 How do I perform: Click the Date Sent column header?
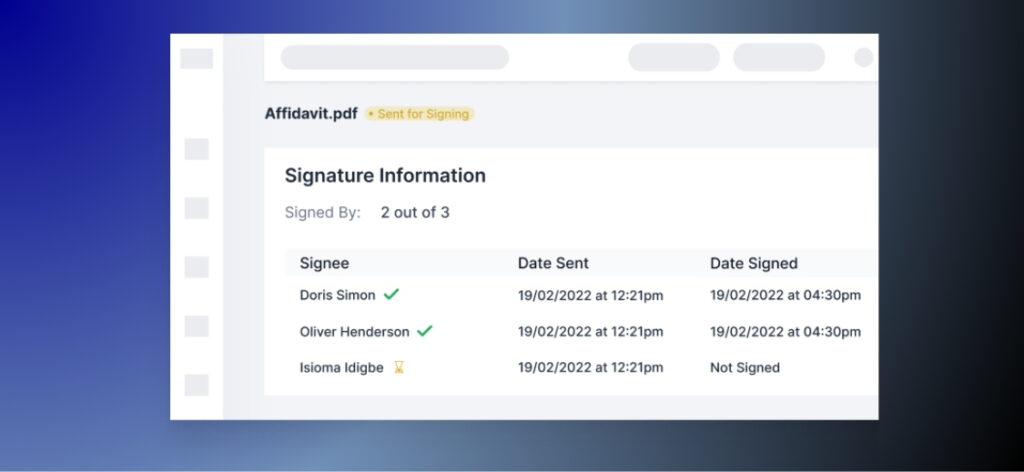coord(553,263)
